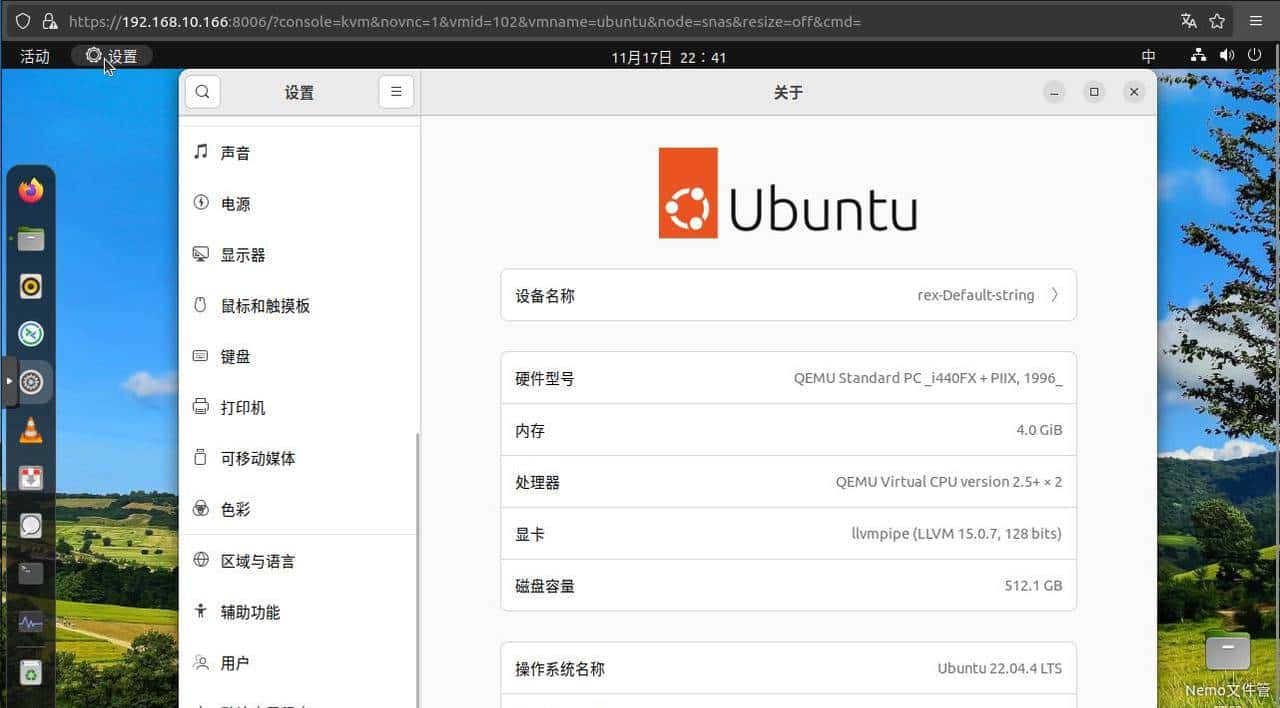Open the Files application in the dock
1280x708 pixels.
(30, 239)
